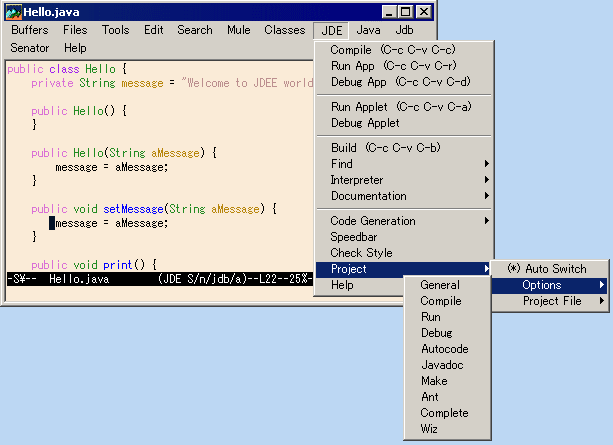Choose Debug Applet from the JDE menu

[x=403, y=123]
